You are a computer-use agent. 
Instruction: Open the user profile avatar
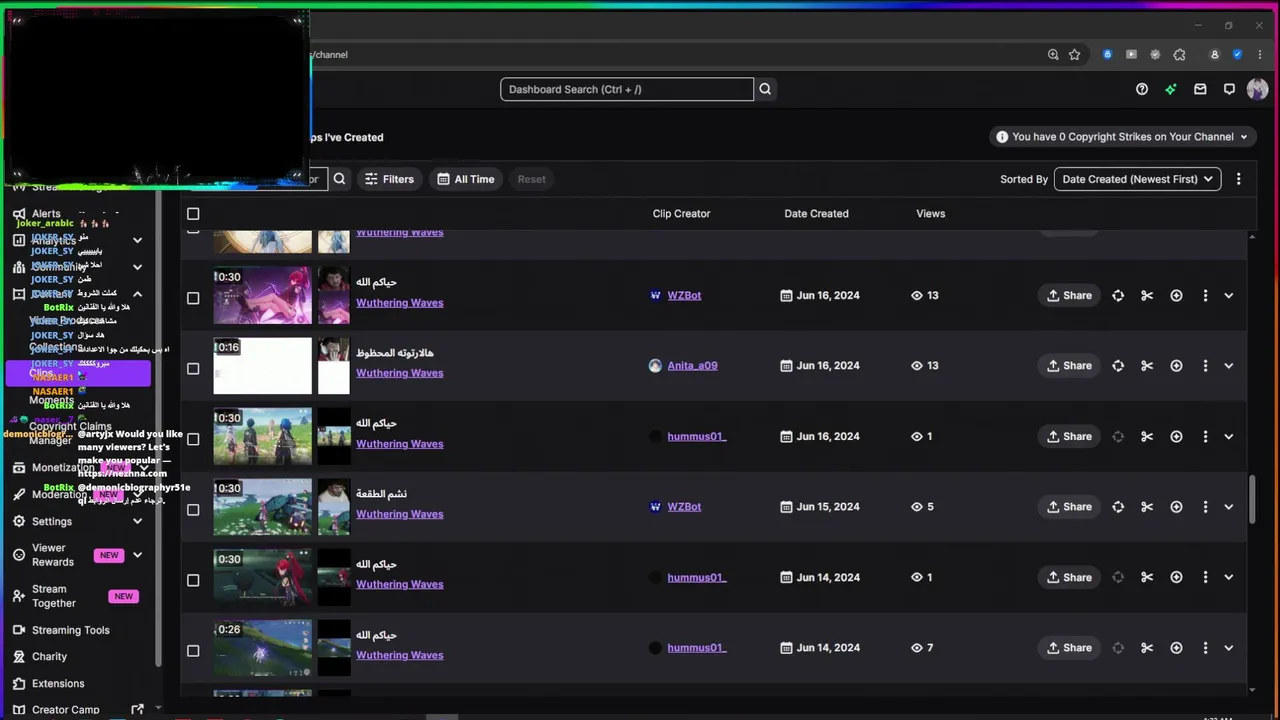pos(1258,89)
